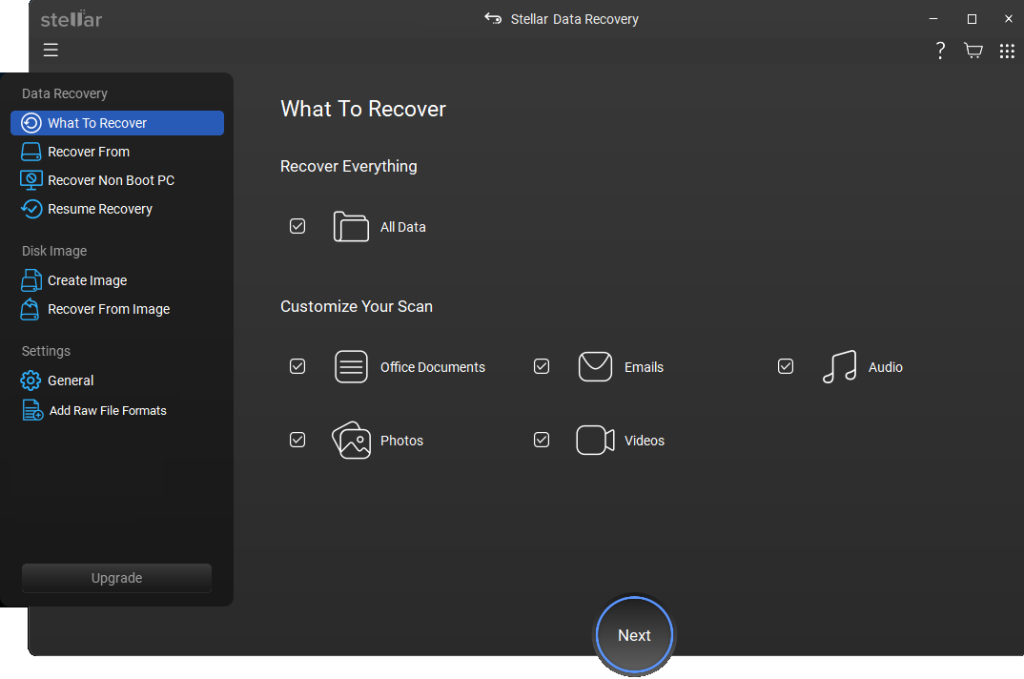The image size is (1024, 679).
Task: Click the Upgrade button
Action: click(x=116, y=577)
